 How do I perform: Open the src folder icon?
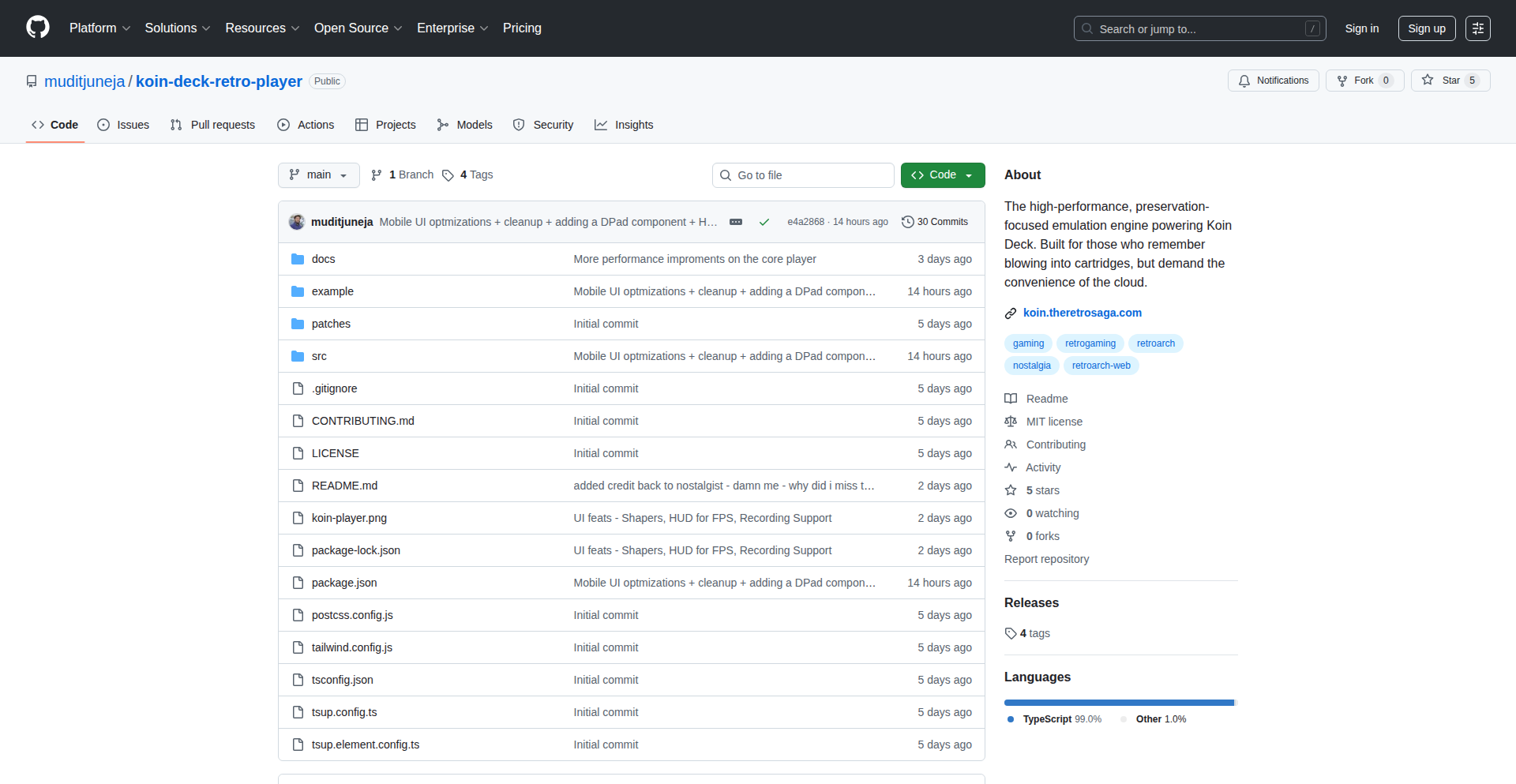[x=298, y=356]
